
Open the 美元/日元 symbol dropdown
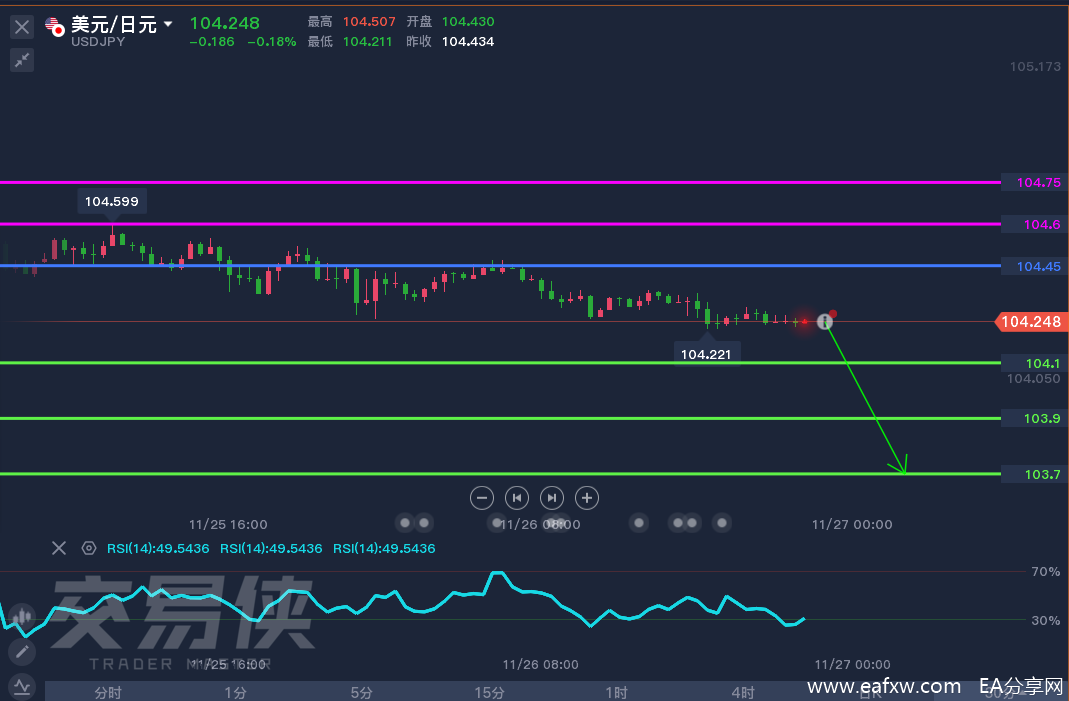point(167,24)
